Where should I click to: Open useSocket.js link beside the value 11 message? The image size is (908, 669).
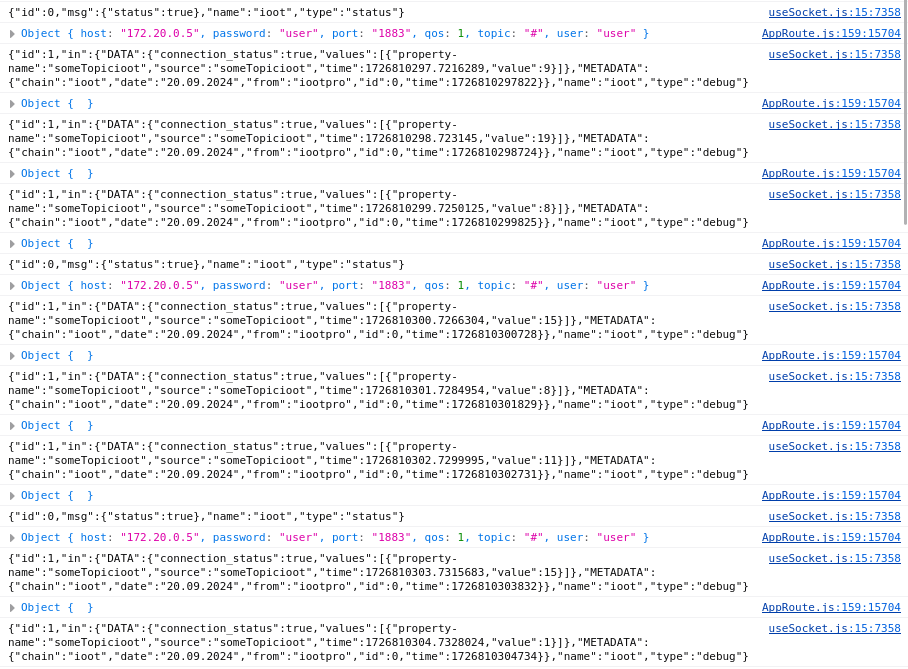coord(834,447)
